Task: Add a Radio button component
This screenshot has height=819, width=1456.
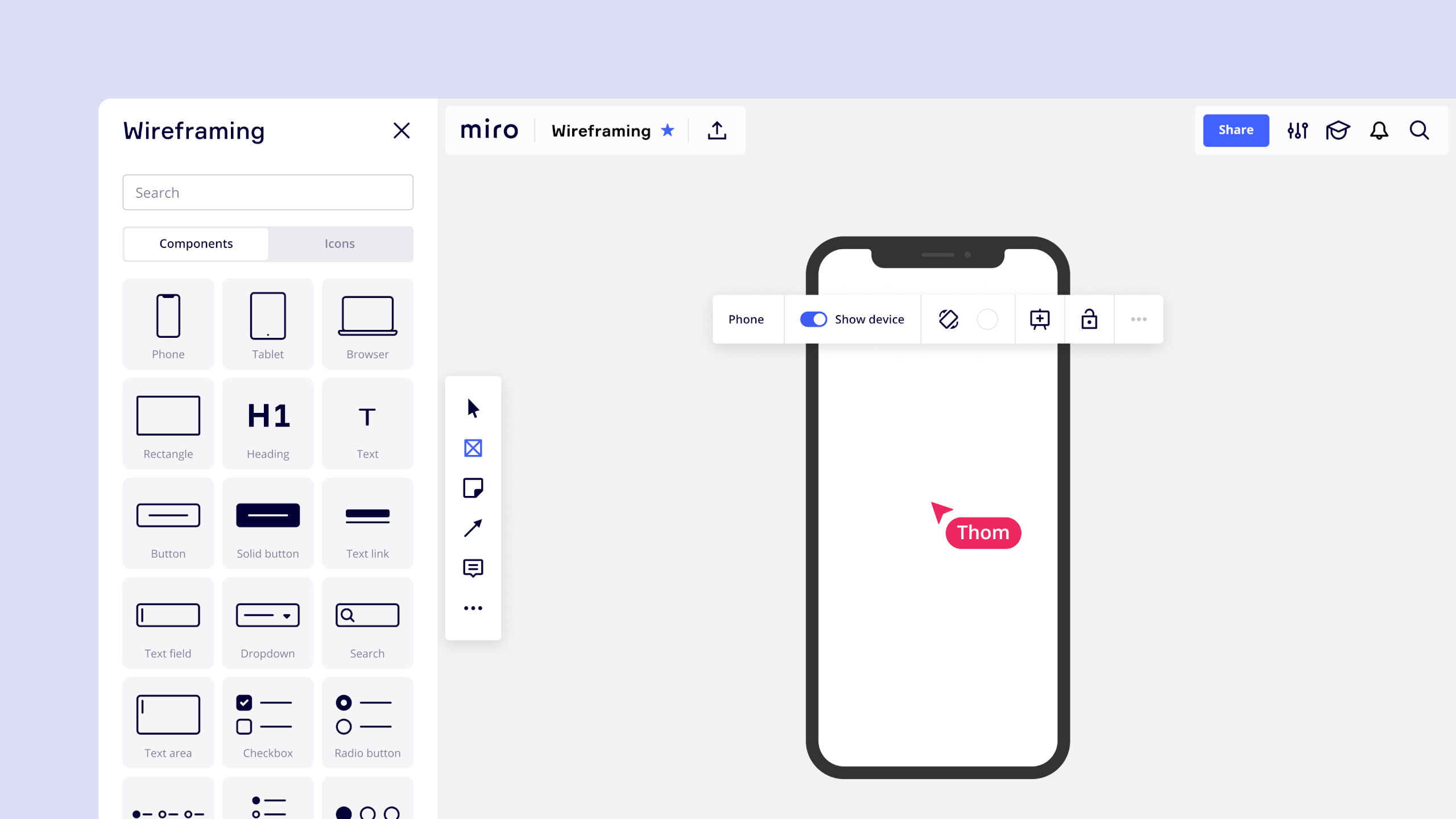Action: tap(367, 722)
